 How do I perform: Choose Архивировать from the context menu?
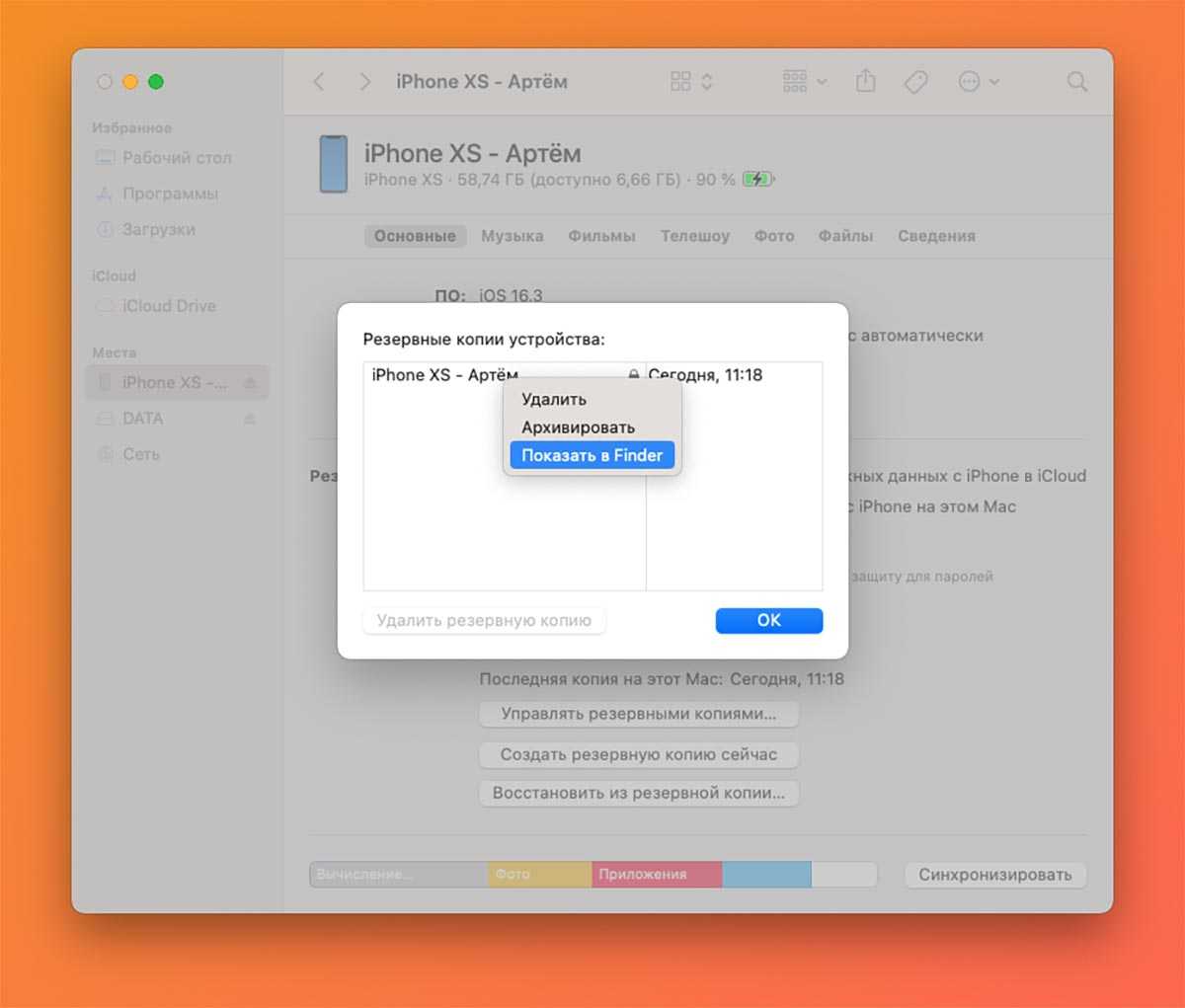click(578, 427)
